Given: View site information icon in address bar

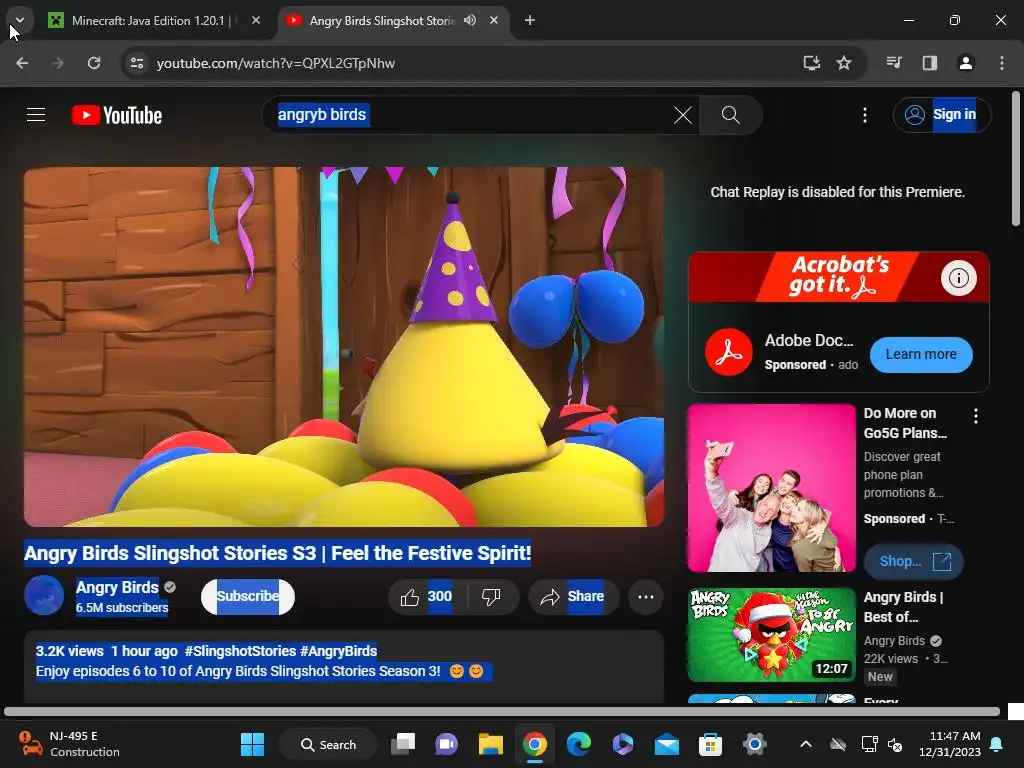Looking at the screenshot, I should (x=136, y=63).
